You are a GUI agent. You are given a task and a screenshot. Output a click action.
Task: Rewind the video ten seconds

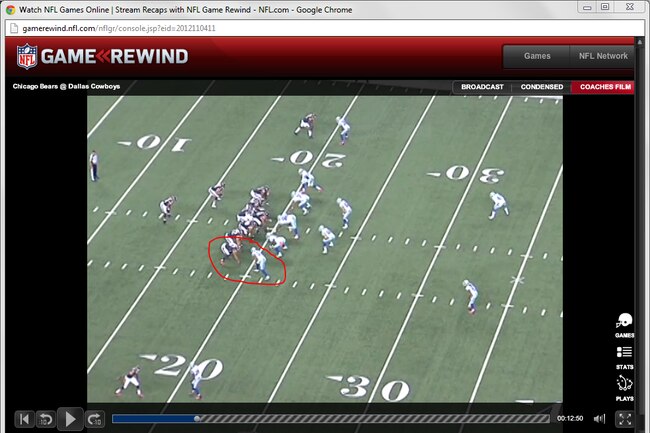[46, 419]
